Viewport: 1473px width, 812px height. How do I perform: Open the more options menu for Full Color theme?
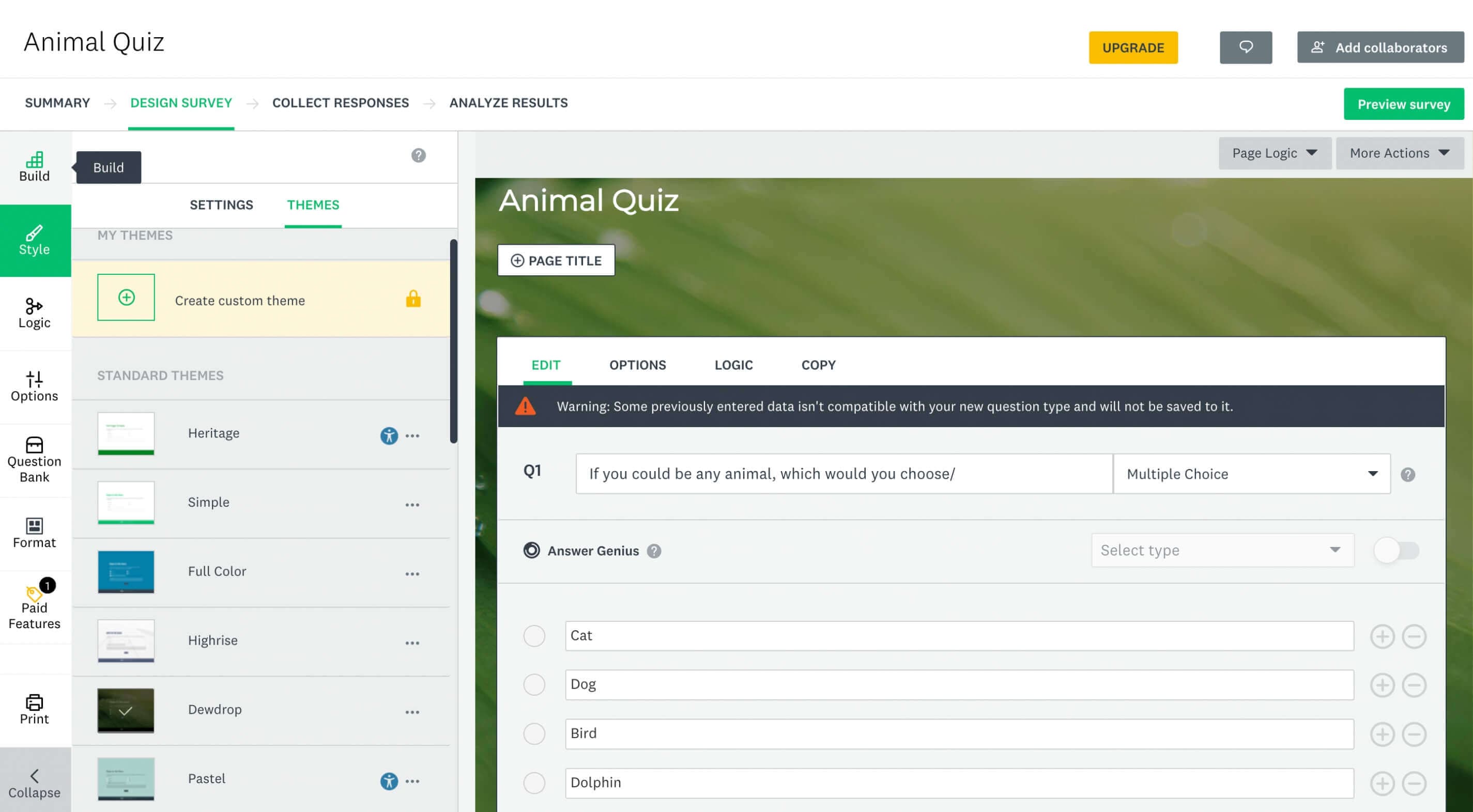(x=412, y=574)
